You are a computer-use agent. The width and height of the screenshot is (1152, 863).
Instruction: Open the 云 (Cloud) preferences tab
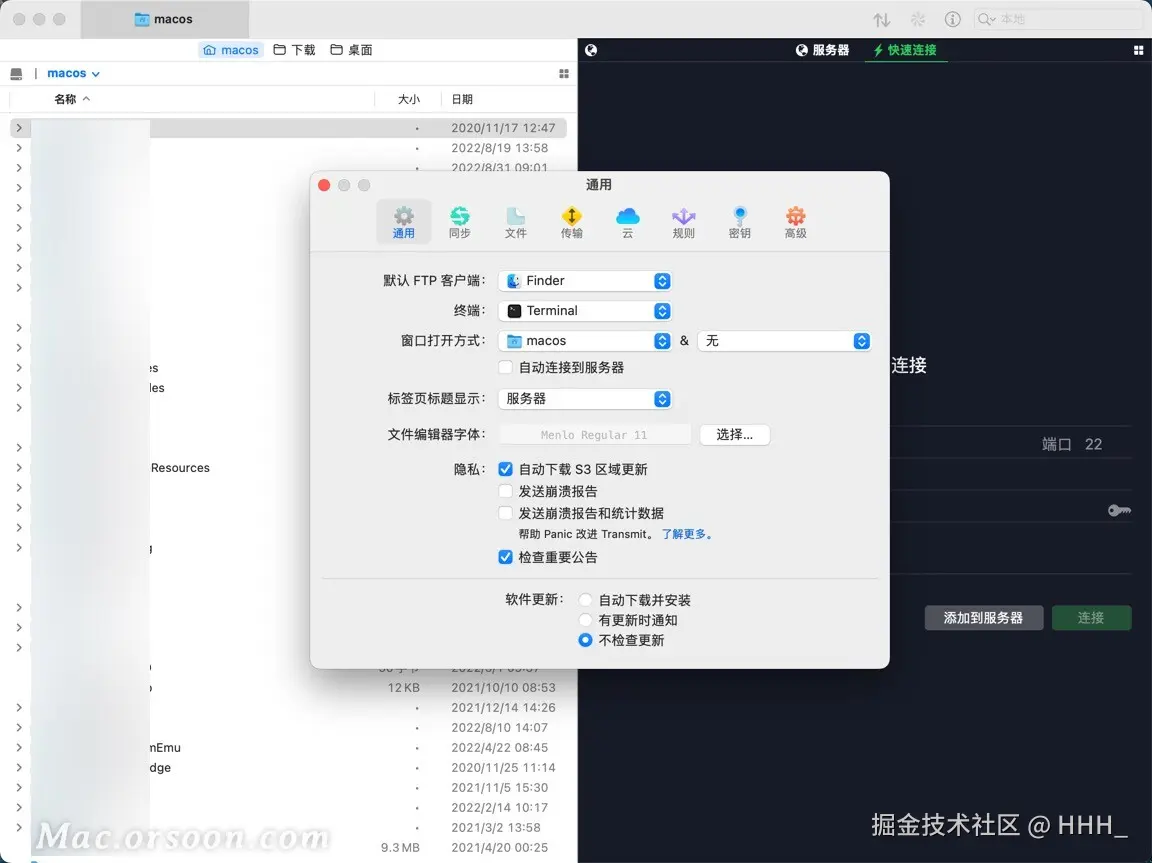click(x=627, y=222)
